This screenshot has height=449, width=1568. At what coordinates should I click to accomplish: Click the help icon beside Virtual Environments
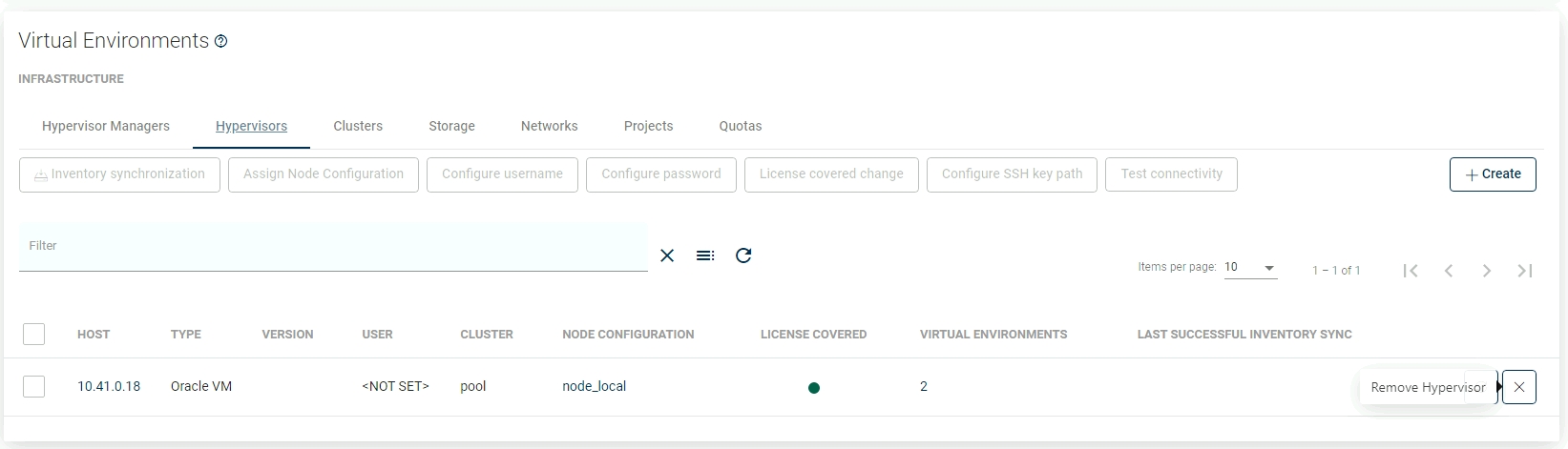[x=221, y=41]
